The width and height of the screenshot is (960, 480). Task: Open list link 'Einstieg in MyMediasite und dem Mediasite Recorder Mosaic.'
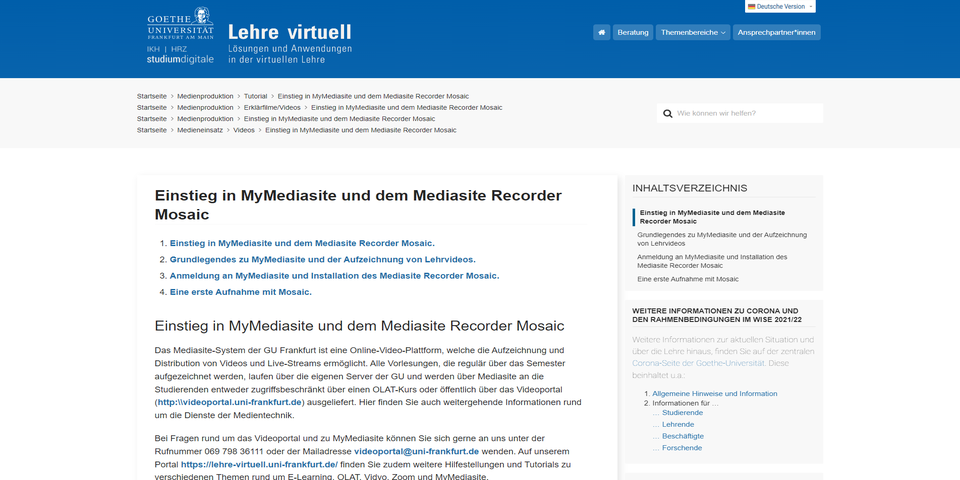(302, 243)
